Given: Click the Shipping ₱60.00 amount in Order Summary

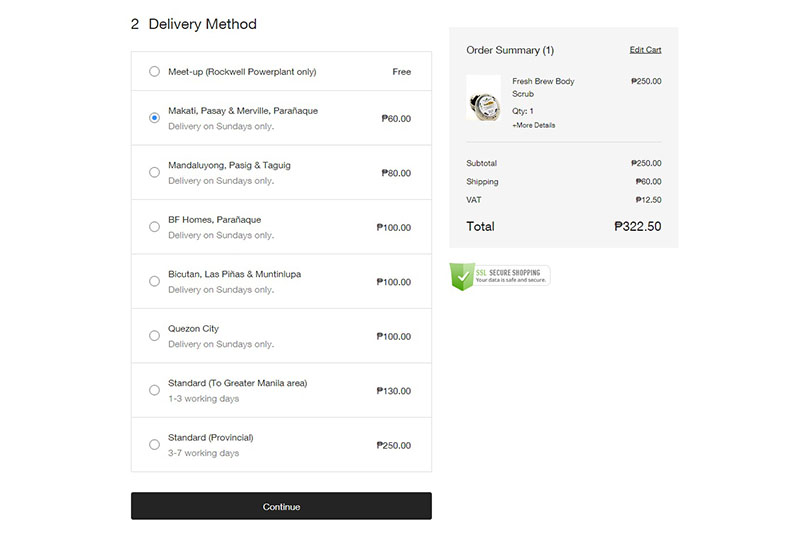Looking at the screenshot, I should tap(648, 182).
